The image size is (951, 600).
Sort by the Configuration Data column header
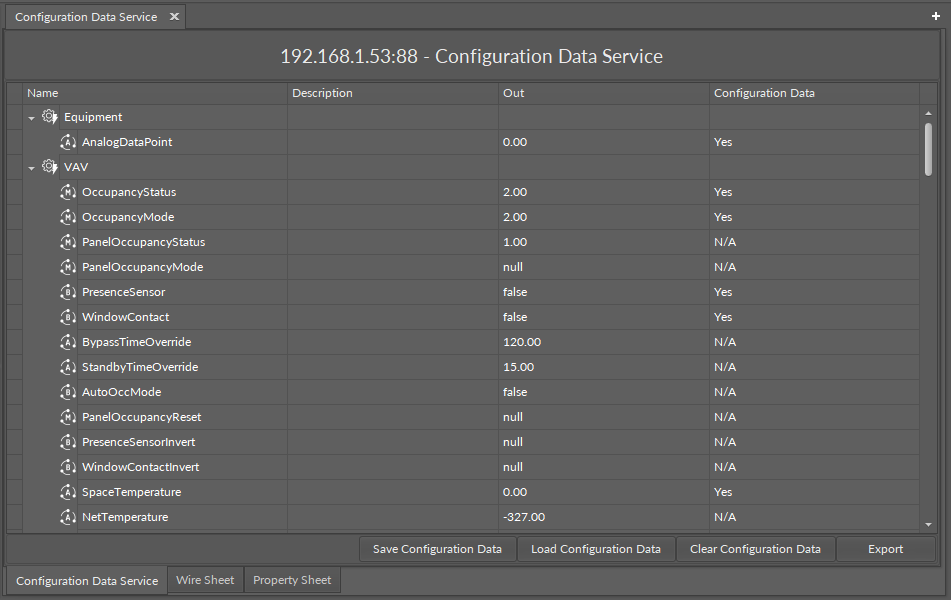764,93
